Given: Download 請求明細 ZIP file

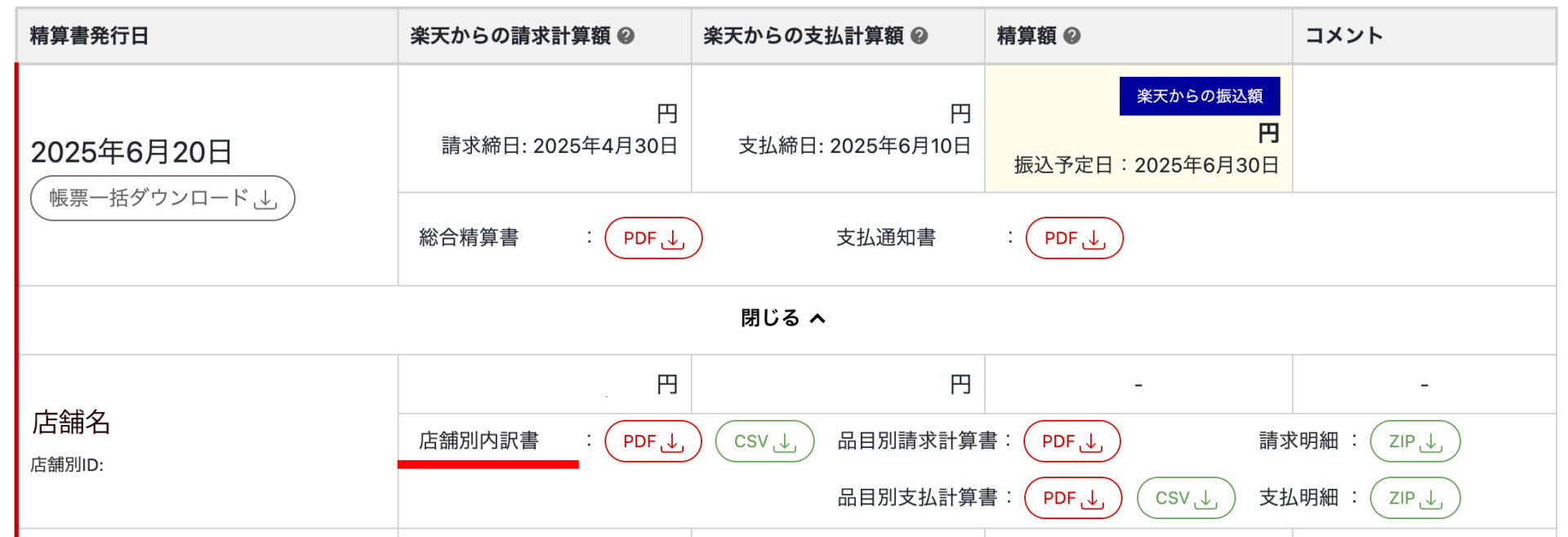Looking at the screenshot, I should tap(1414, 441).
